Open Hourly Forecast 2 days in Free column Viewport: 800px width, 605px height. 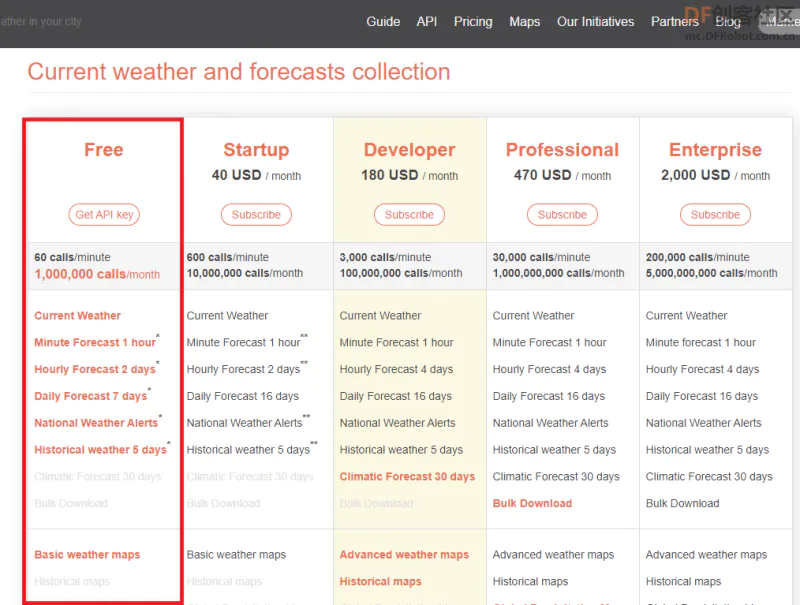click(95, 369)
